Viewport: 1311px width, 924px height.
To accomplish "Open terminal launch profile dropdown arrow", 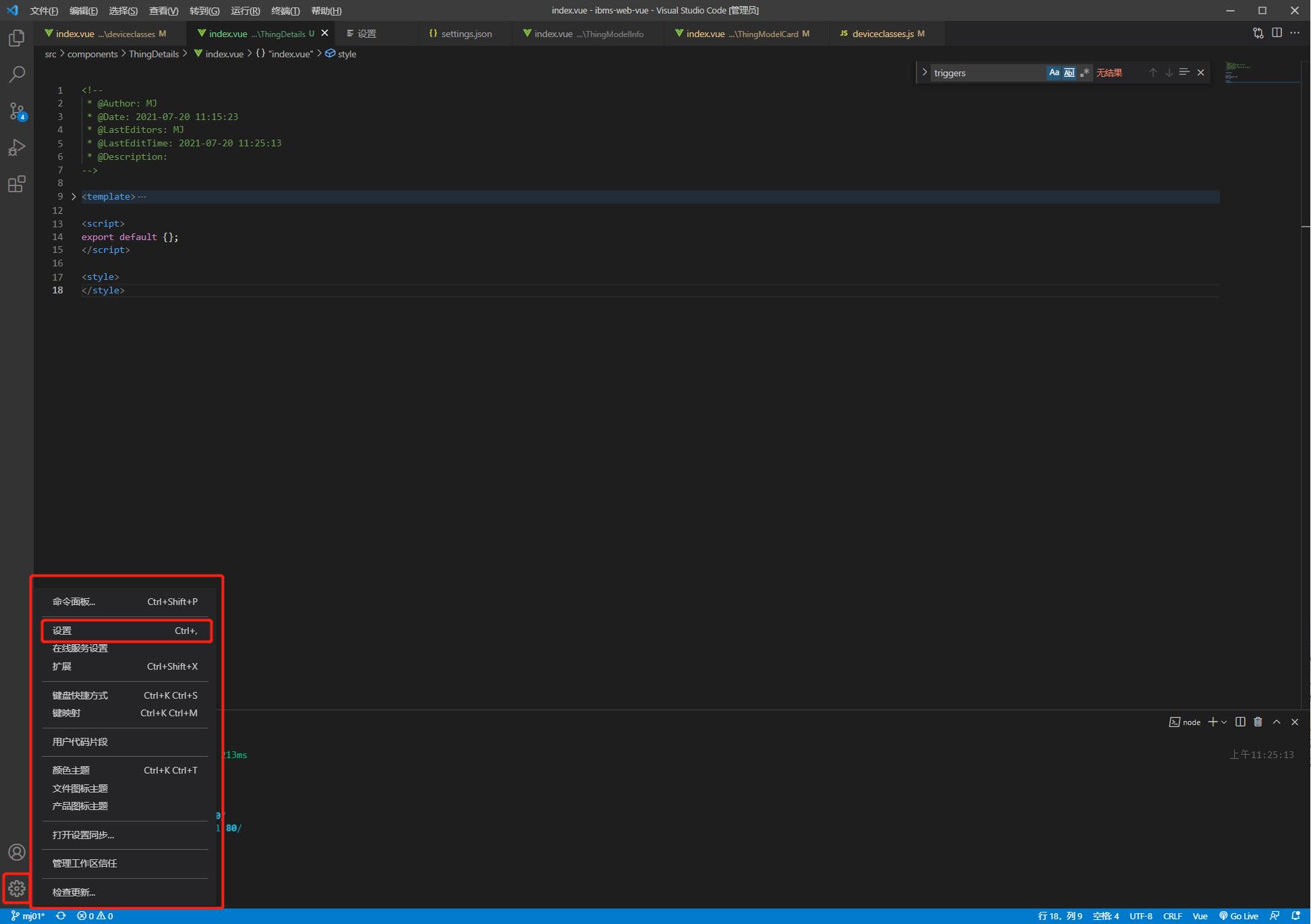I will pyautogui.click(x=1224, y=722).
